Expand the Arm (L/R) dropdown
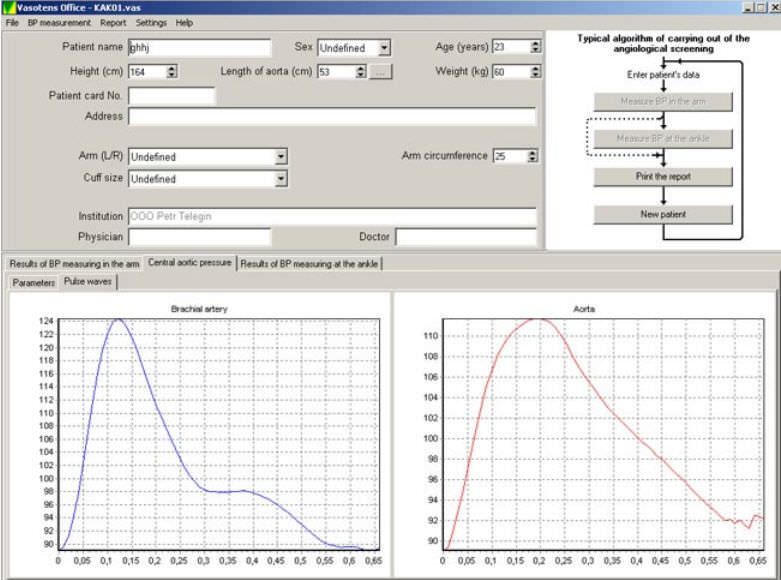Viewport: 781px width, 580px height. tap(281, 157)
